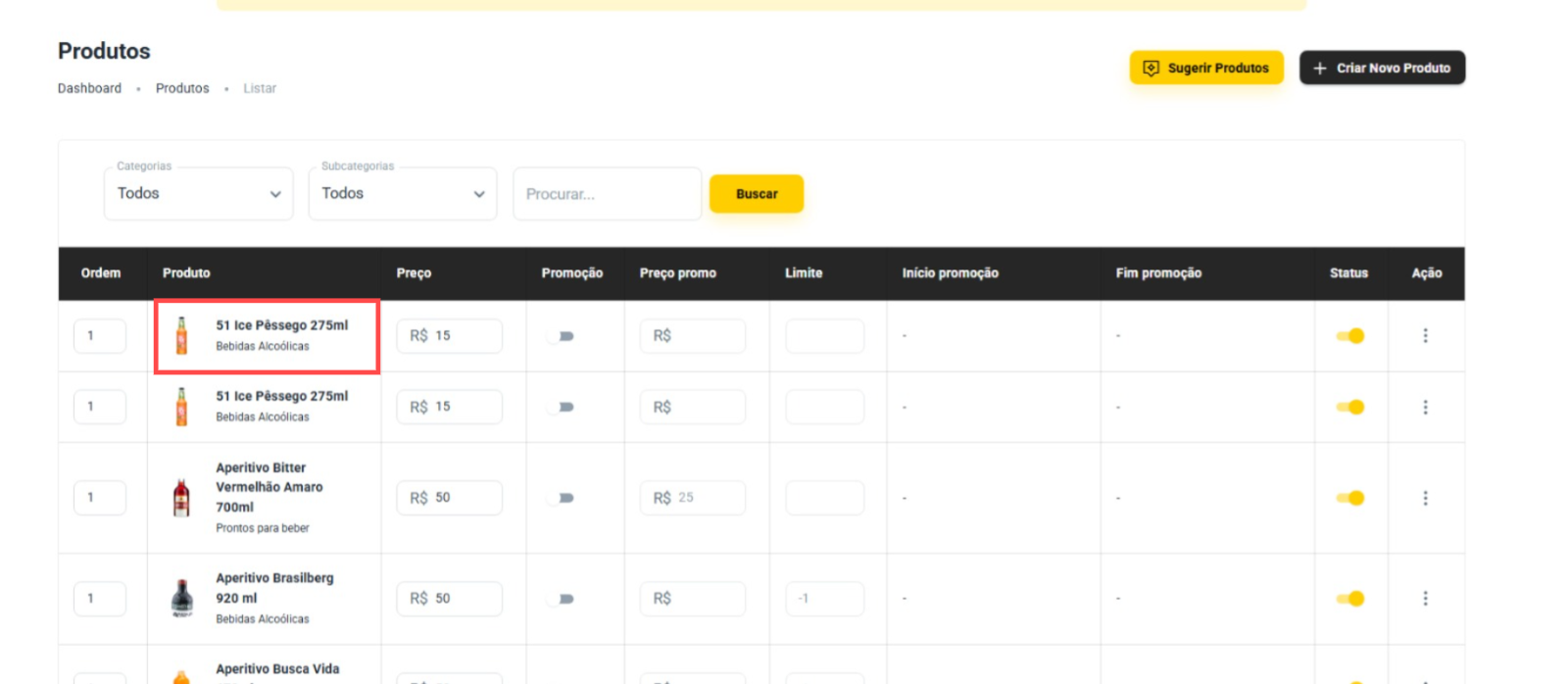The image size is (1568, 684).
Task: Click the Aperitivo Busca Vida product name
Action: pyautogui.click(x=277, y=669)
